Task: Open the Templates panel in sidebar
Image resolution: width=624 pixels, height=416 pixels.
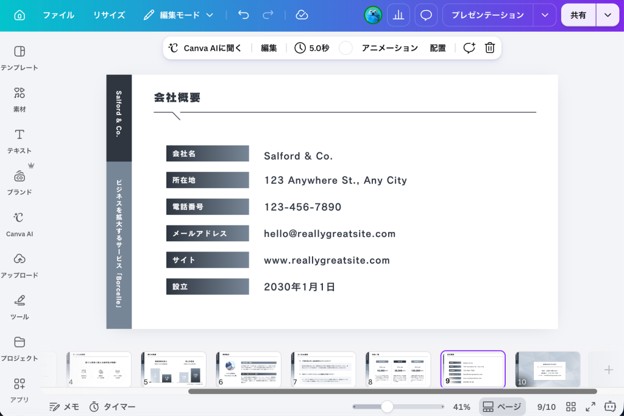Action: pos(19,58)
